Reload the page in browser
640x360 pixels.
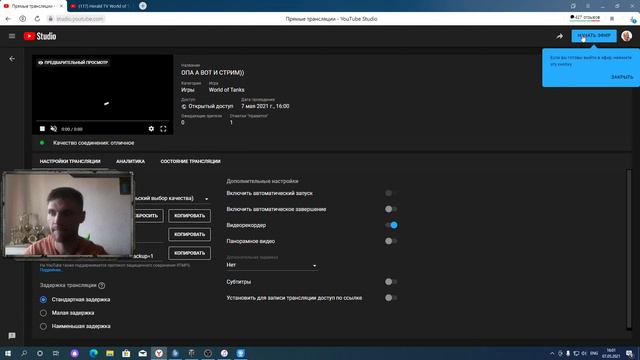[37, 19]
